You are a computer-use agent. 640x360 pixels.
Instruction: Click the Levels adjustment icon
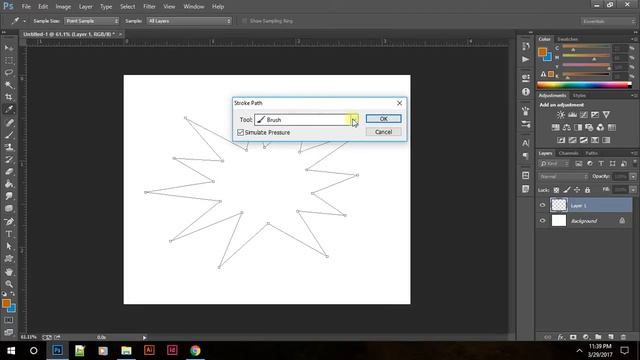[x=572, y=115]
